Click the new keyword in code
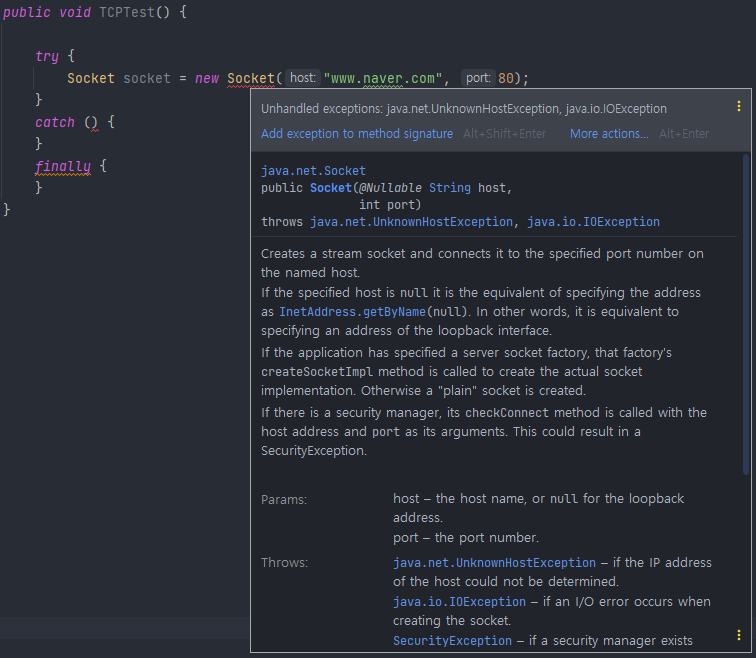Screen dimensions: 756x658 [207, 78]
